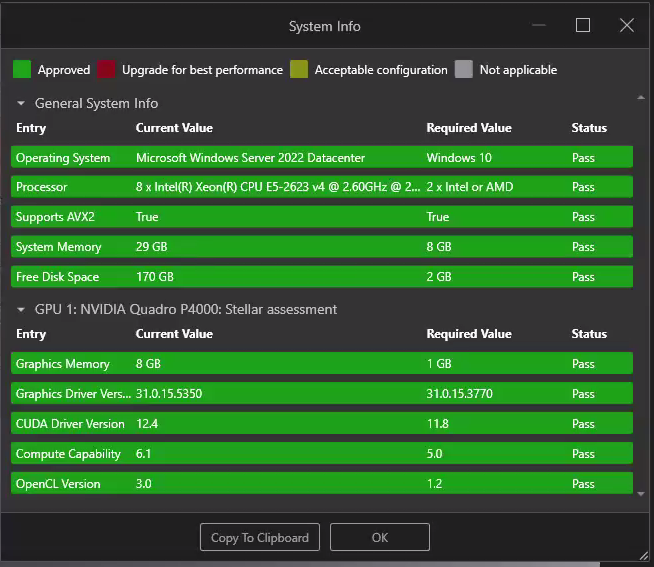Click the 5.0 required compute capability value
This screenshot has height=567, width=654.
pos(434,454)
